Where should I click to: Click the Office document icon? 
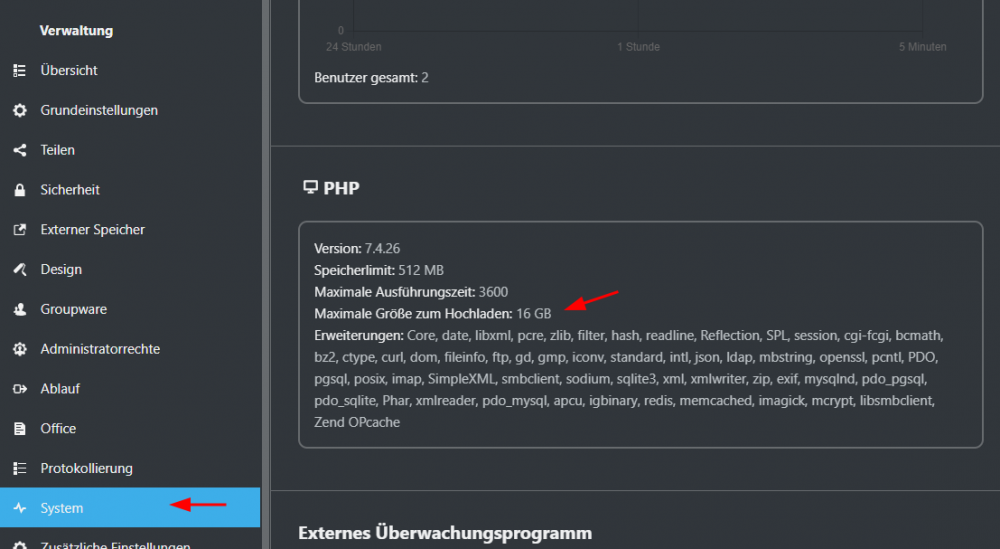pos(20,428)
